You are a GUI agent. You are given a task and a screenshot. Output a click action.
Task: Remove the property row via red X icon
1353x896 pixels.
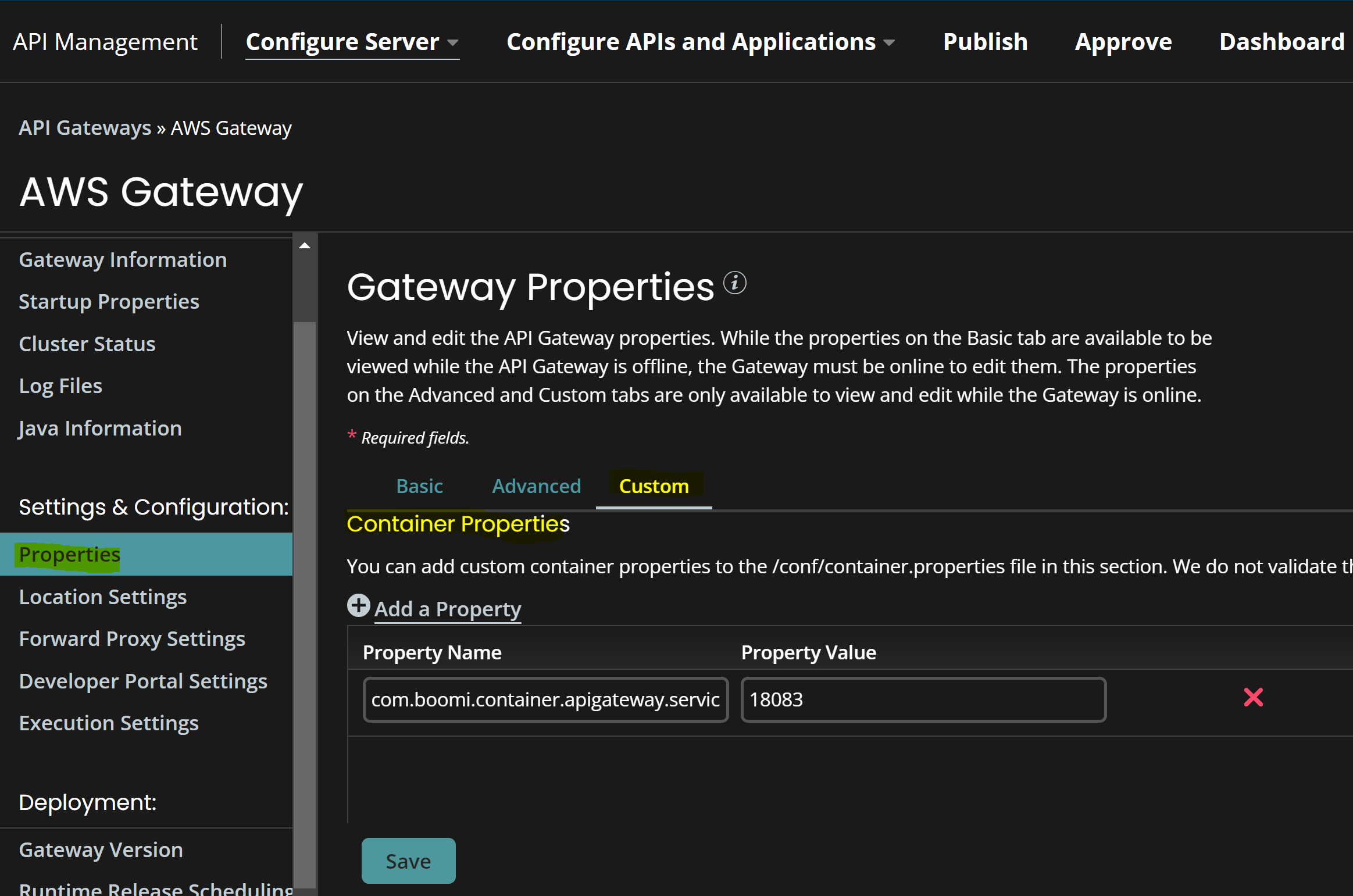[1254, 697]
